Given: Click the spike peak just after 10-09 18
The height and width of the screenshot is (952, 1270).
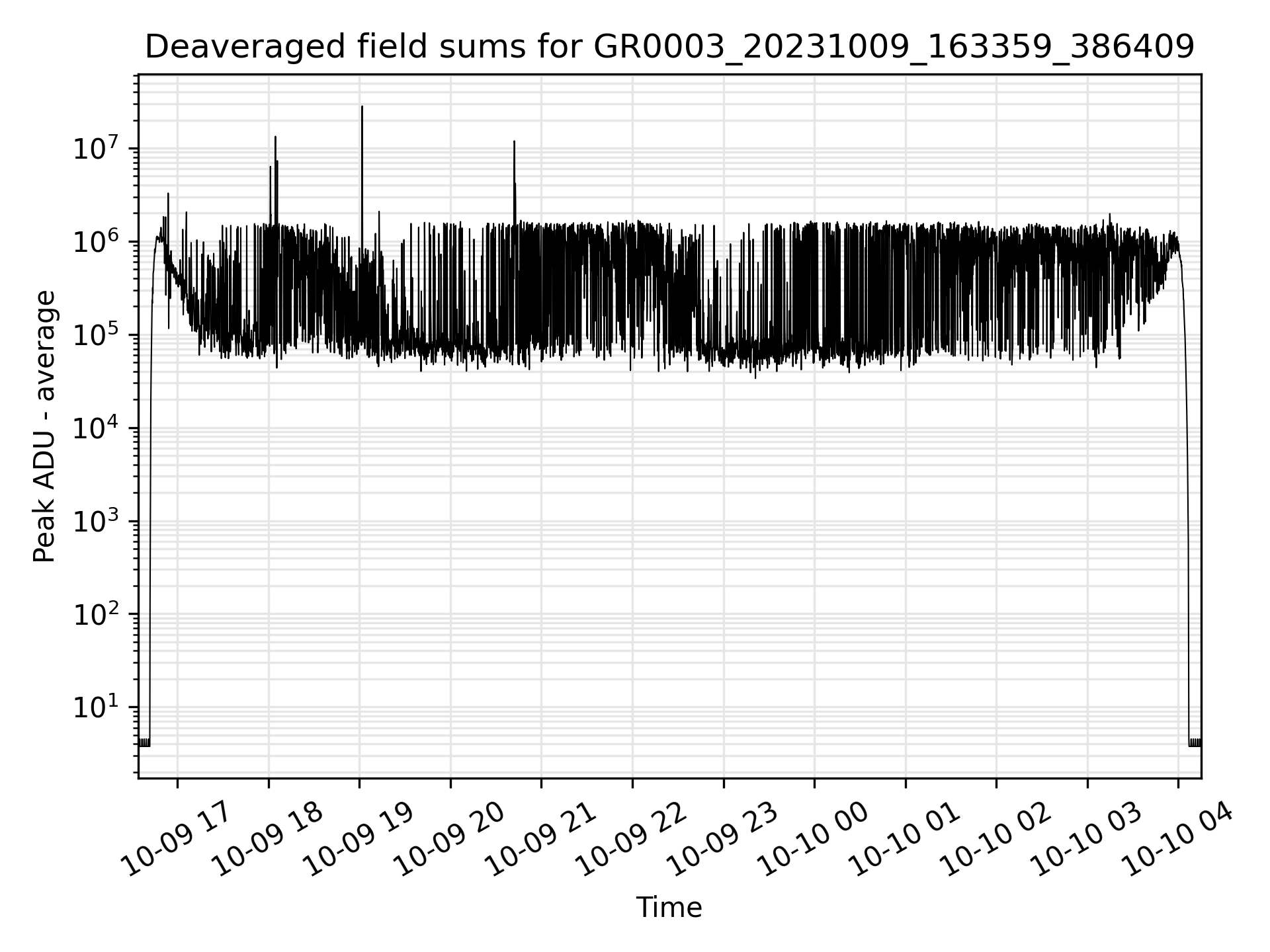Looking at the screenshot, I should pyautogui.click(x=275, y=138).
